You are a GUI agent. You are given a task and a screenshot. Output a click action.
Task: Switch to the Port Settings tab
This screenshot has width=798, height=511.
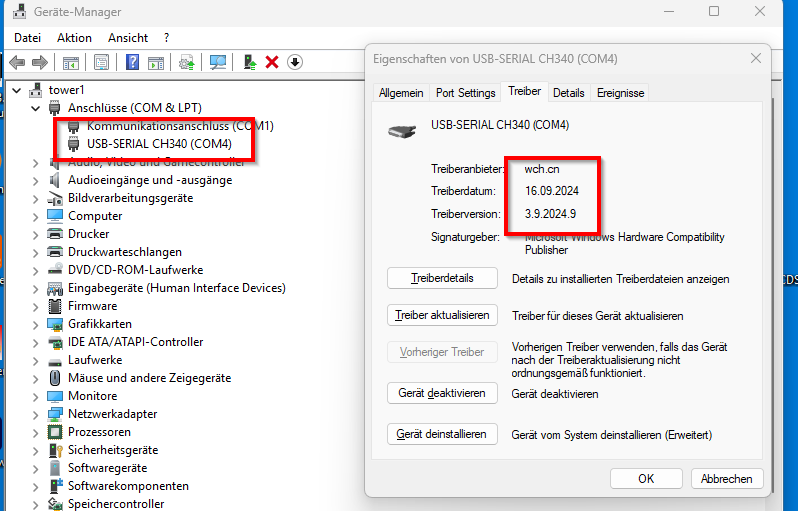[x=465, y=93]
